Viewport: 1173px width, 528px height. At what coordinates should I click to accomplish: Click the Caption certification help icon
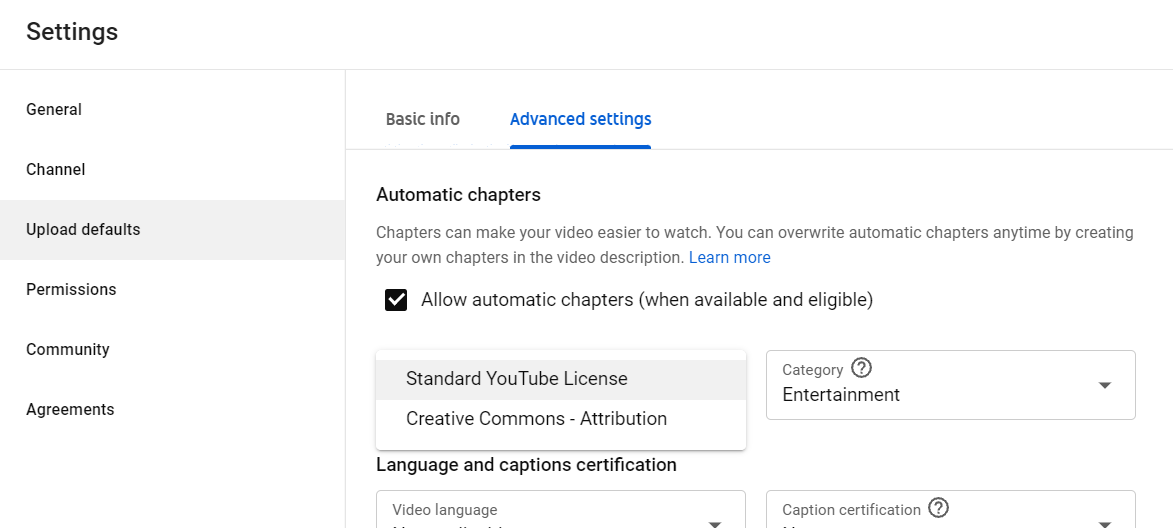(938, 509)
